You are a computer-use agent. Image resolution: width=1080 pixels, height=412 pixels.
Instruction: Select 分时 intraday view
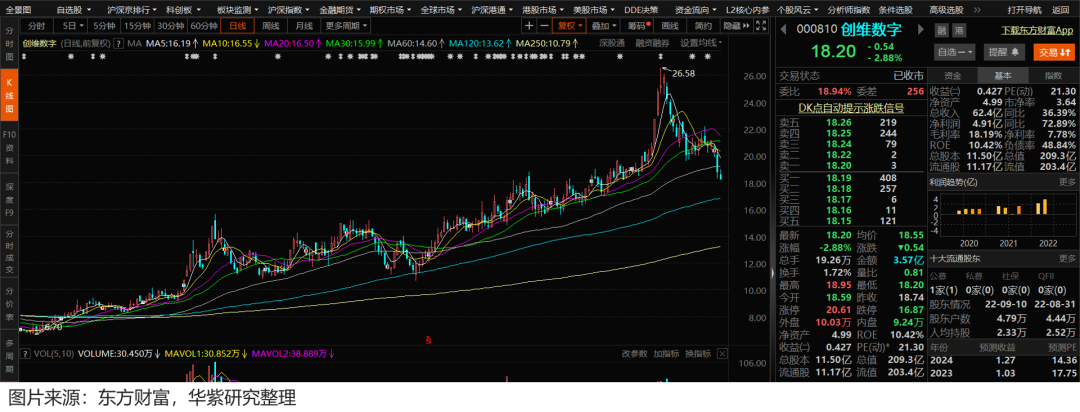(x=37, y=25)
